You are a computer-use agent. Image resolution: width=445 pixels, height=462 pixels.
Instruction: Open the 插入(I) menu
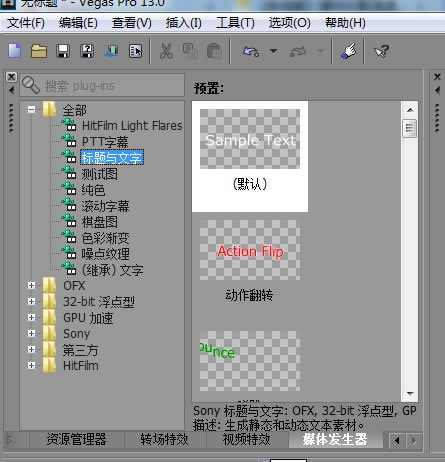pos(184,23)
